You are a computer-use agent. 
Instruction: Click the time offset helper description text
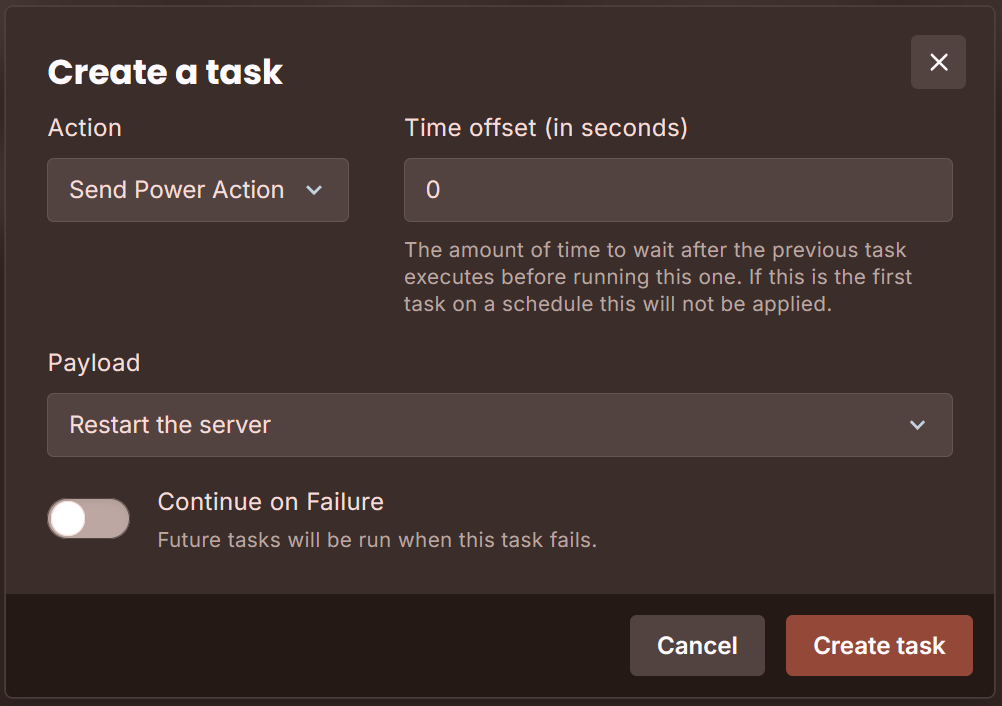pos(657,277)
